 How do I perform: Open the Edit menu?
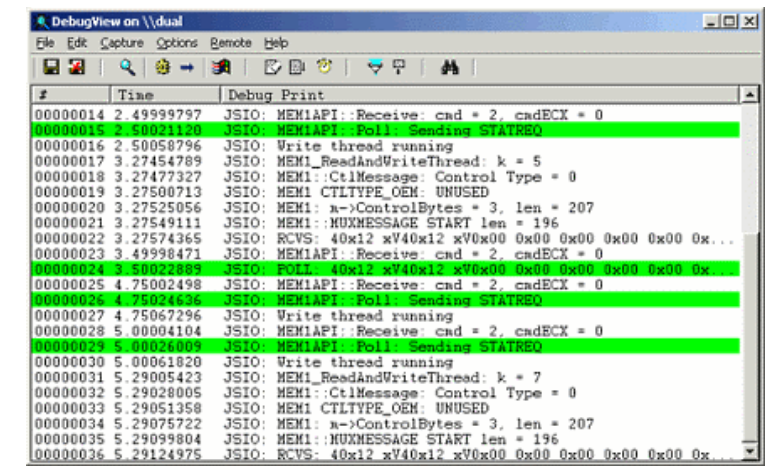(x=77, y=43)
